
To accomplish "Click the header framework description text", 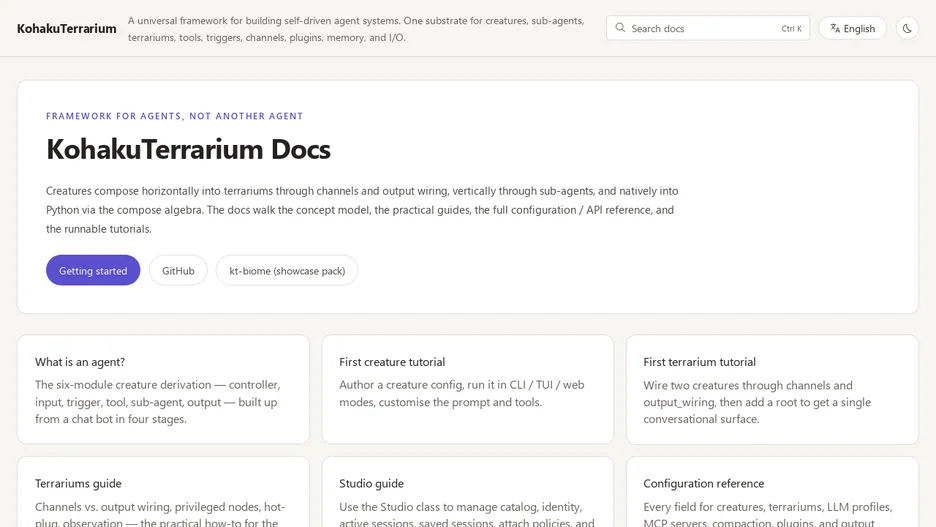I will 356,29.
